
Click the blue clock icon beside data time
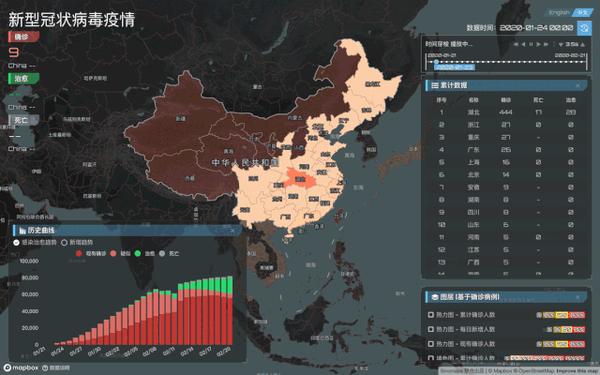(x=584, y=28)
